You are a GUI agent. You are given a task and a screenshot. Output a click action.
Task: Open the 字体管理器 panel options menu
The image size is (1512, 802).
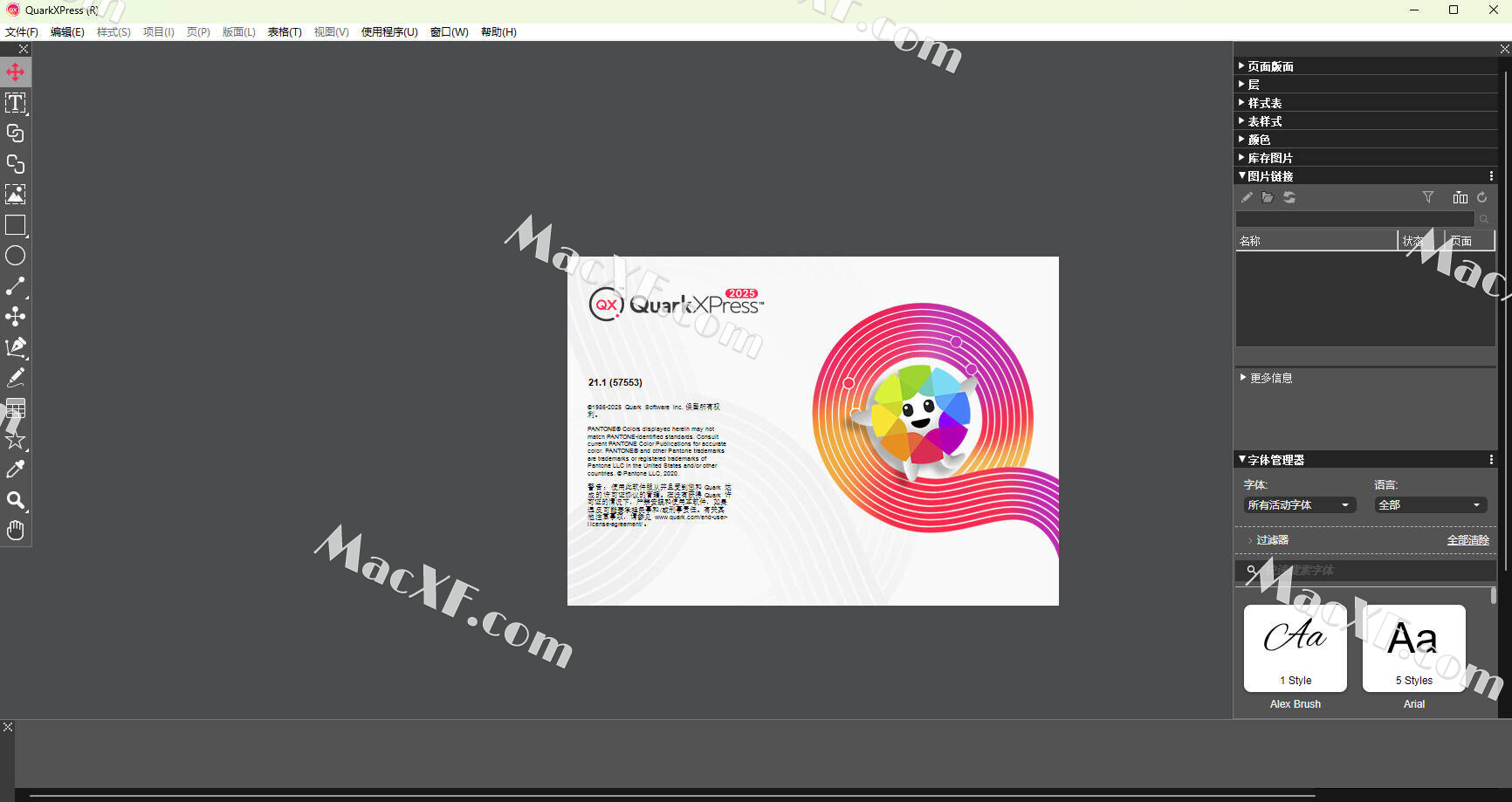pos(1491,460)
